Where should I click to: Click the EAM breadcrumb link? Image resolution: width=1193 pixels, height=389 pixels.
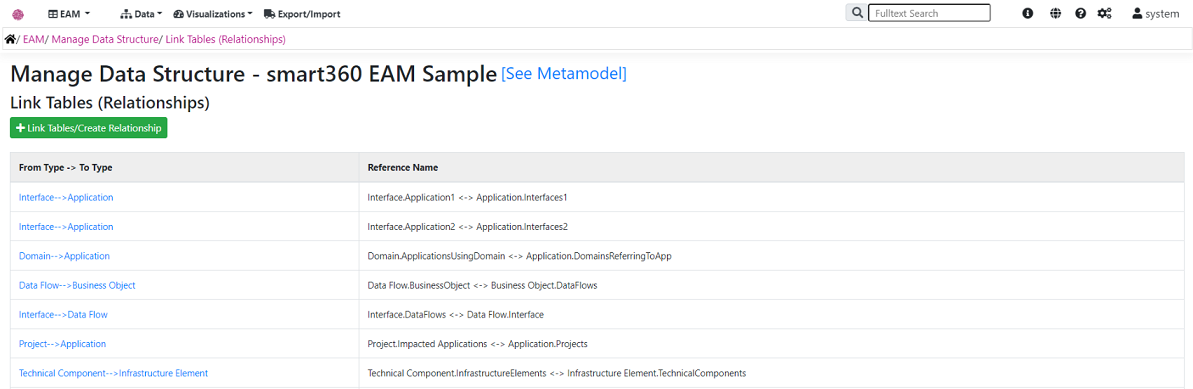click(x=33, y=39)
